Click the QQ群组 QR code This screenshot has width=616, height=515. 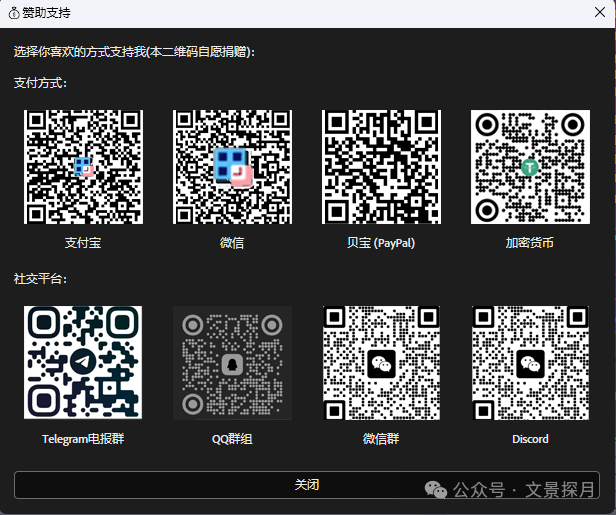click(x=232, y=363)
